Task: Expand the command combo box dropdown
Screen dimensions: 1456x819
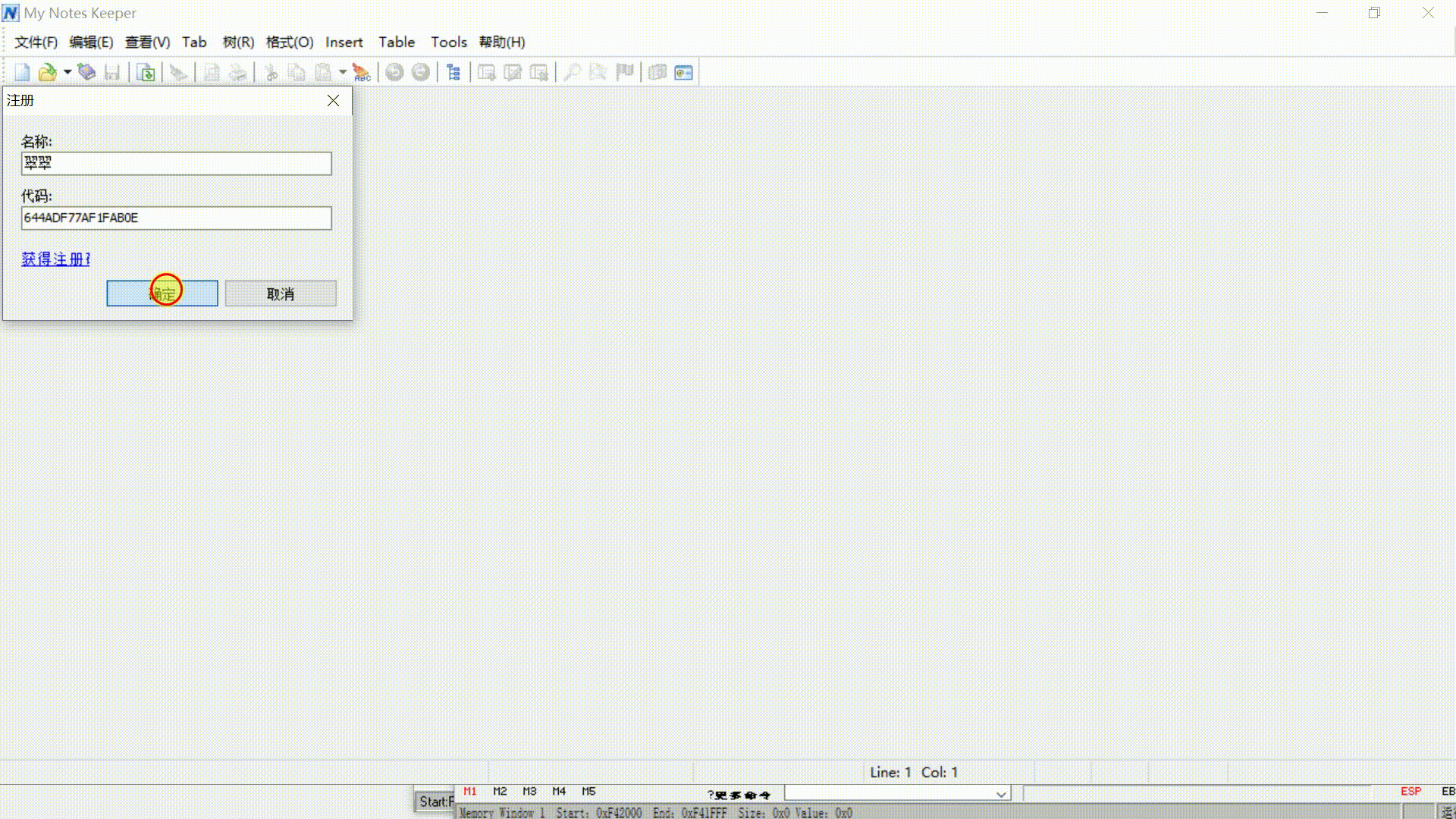Action: (x=1002, y=794)
